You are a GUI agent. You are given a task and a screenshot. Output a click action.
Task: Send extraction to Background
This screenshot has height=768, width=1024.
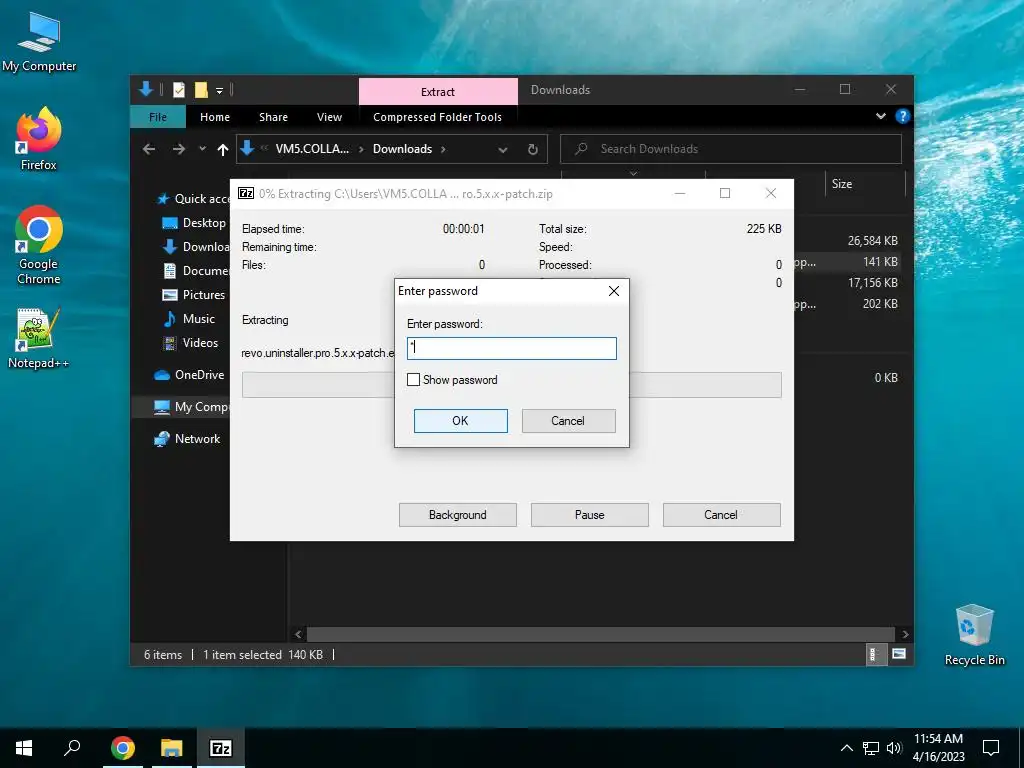point(458,515)
